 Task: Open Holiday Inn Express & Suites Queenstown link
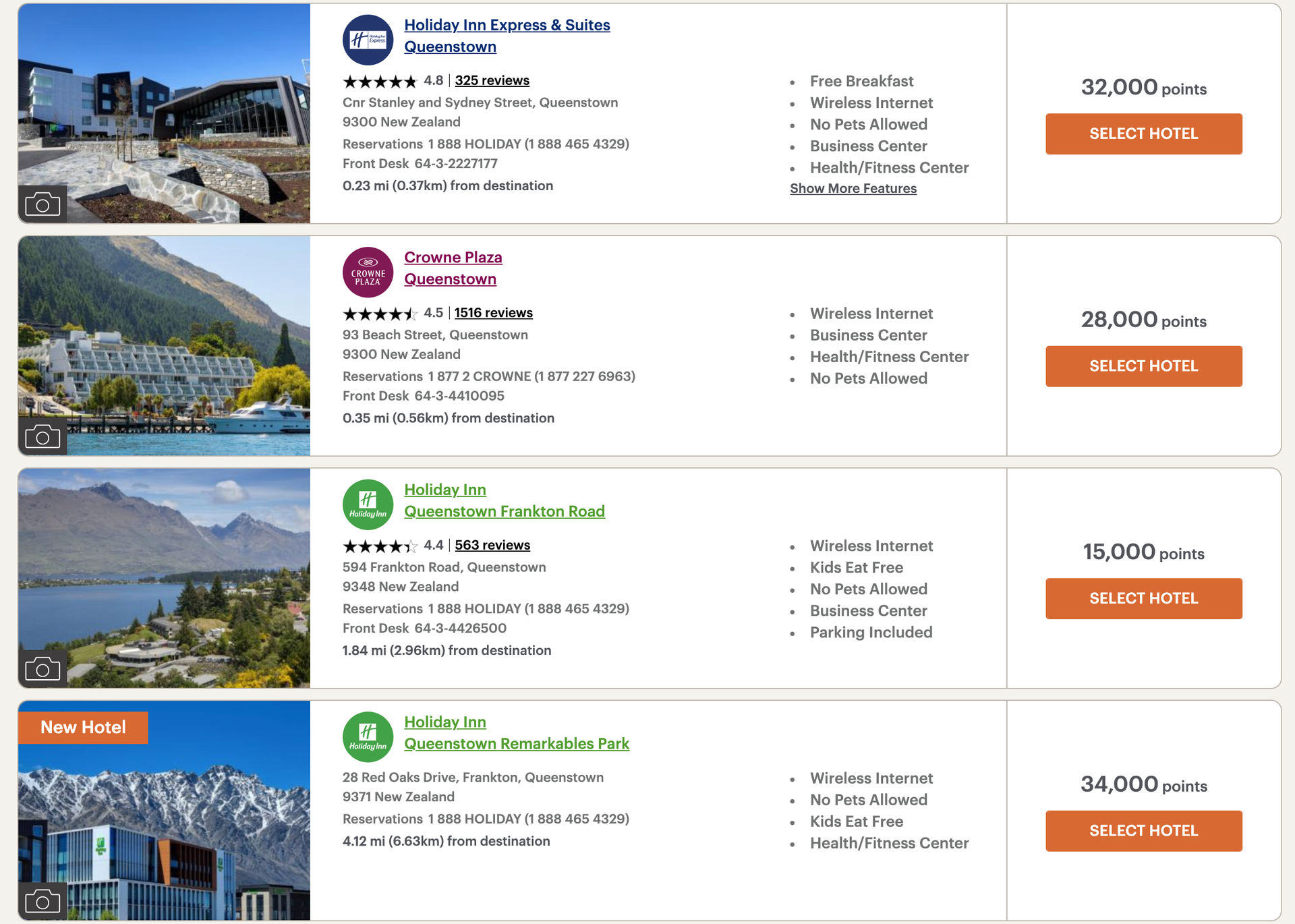point(507,26)
